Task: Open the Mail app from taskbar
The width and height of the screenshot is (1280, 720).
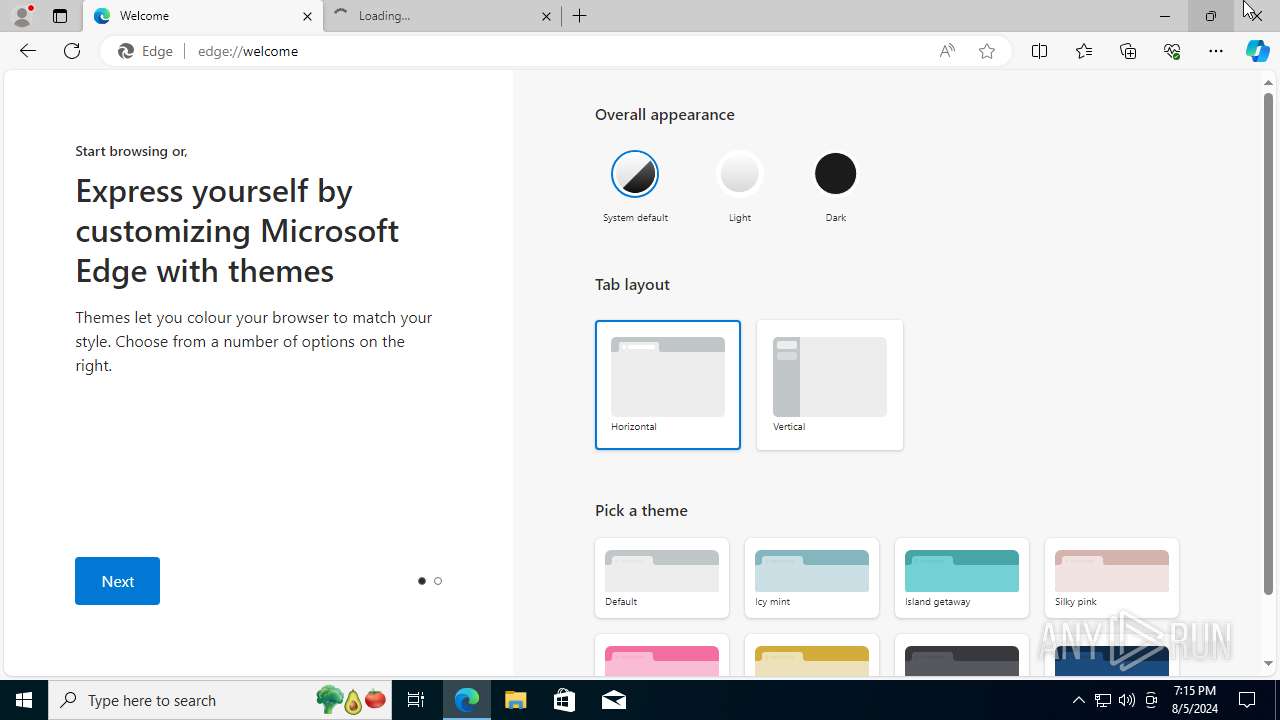Action: (614, 700)
